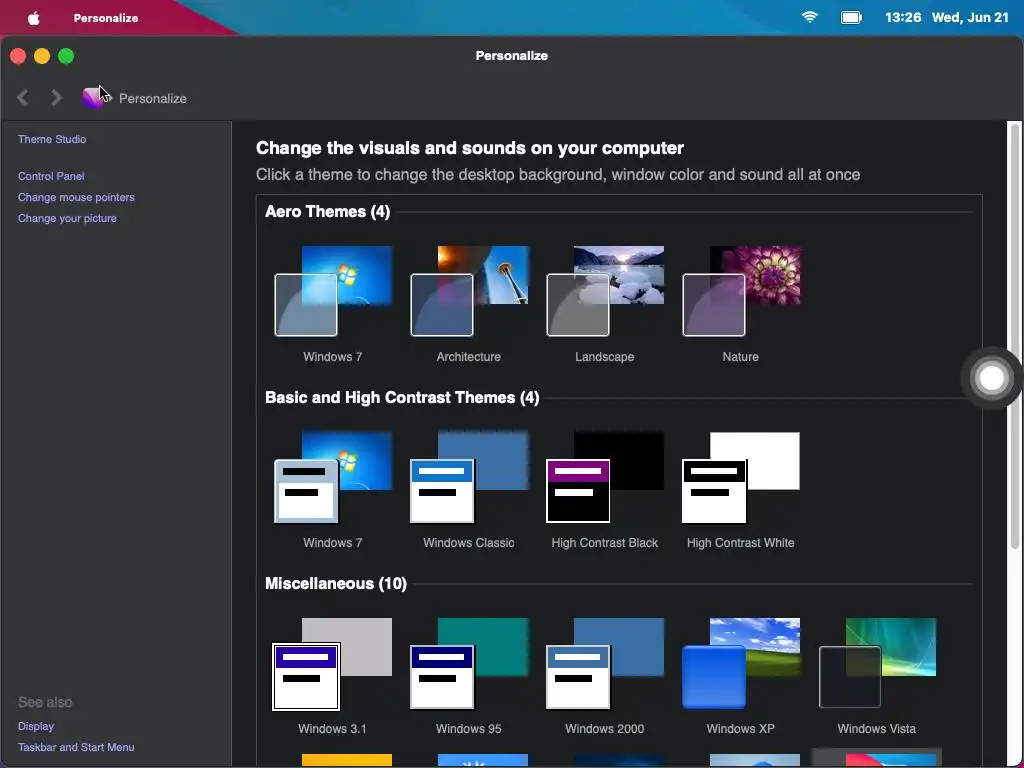Click the vertical scrollbar thumb
This screenshot has height=768, width=1024.
point(1015,336)
